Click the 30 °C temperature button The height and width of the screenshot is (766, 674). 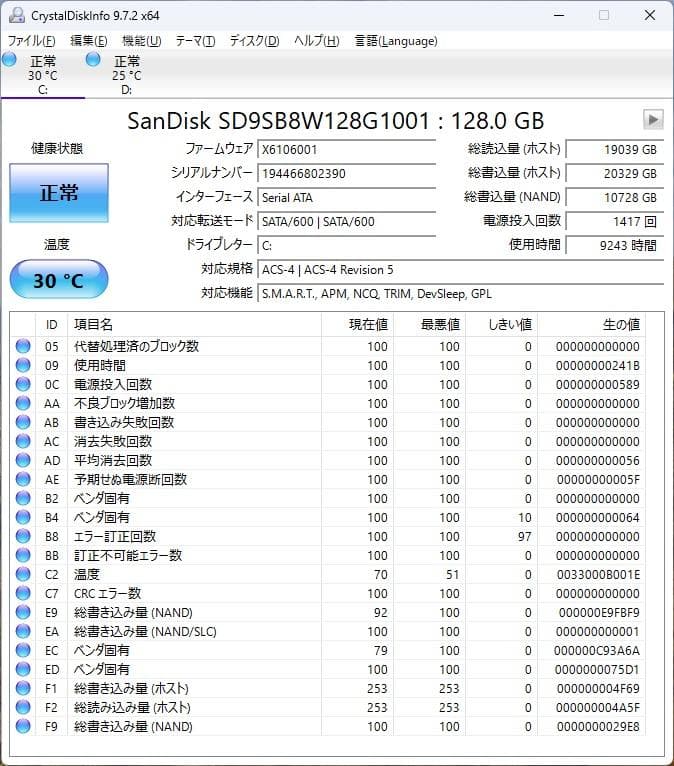point(59,279)
